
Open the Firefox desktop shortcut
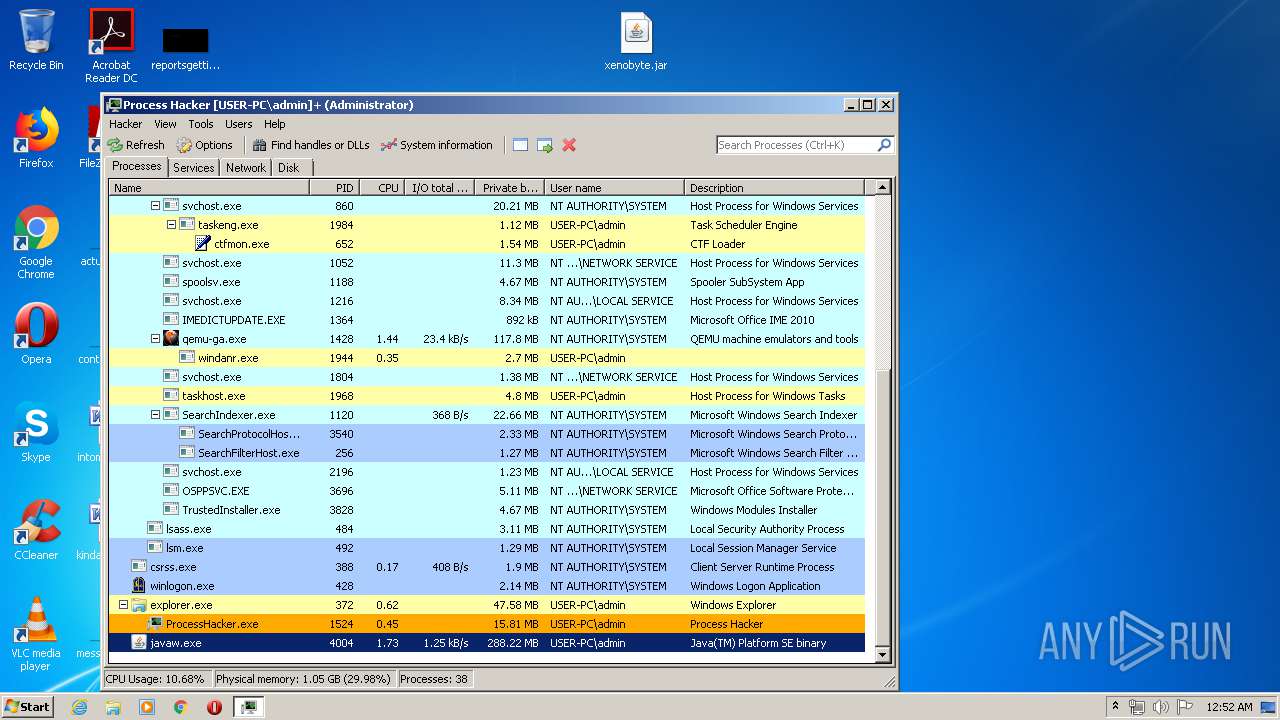36,138
